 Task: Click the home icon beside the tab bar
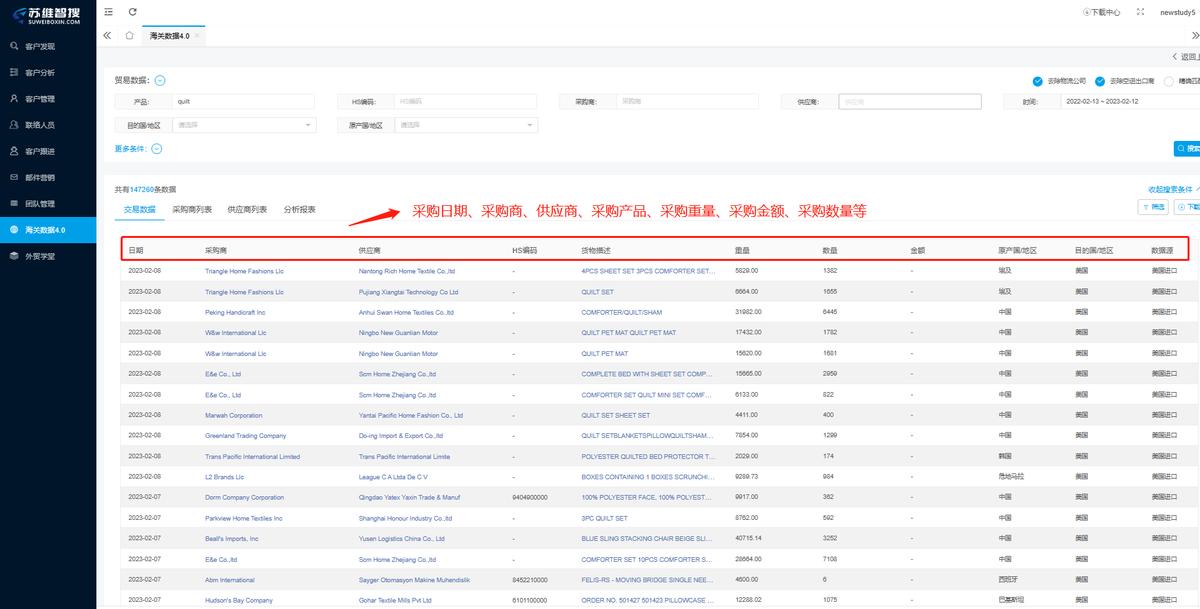point(129,33)
